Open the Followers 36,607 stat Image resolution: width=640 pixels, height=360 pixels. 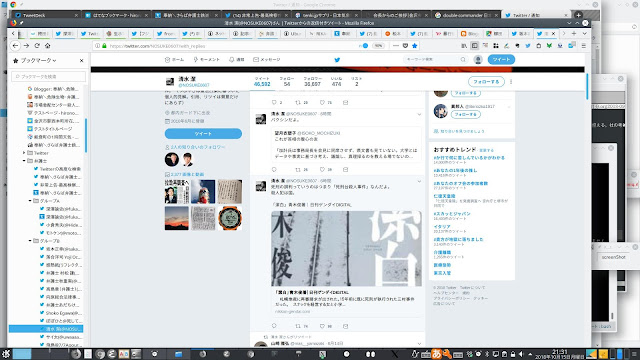pos(312,82)
